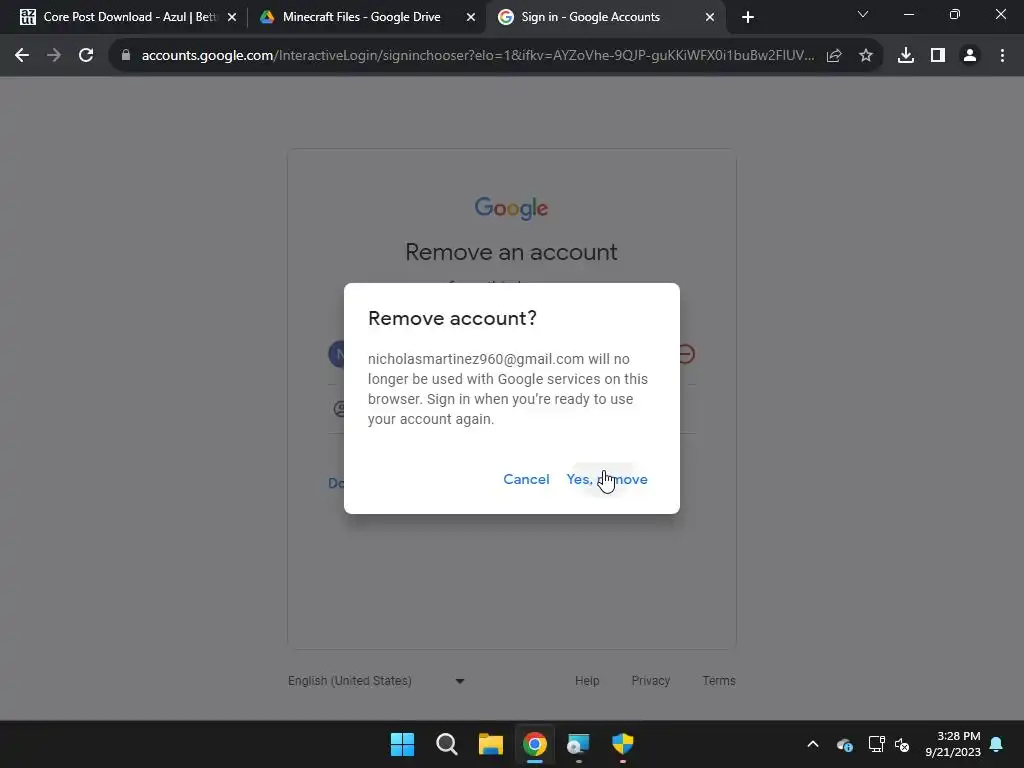Open the Privacy link
This screenshot has width=1024, height=768.
point(650,680)
